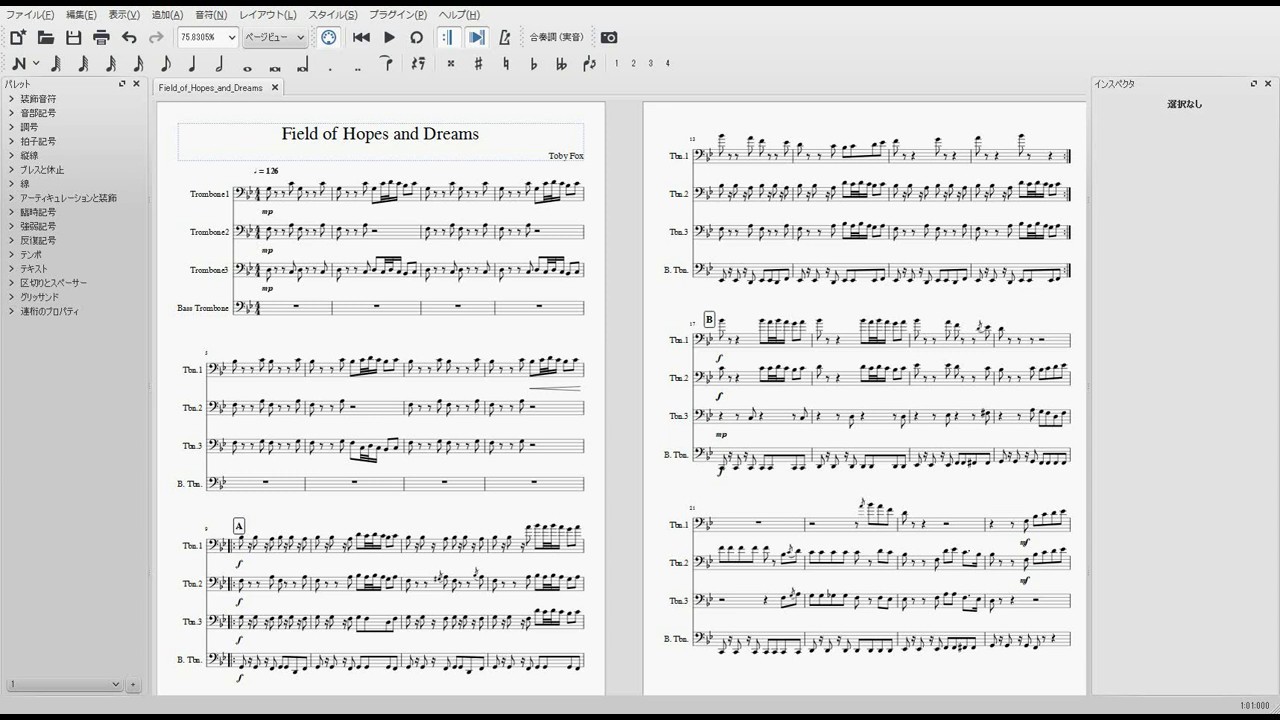Toggle loop playback

[x=417, y=38]
